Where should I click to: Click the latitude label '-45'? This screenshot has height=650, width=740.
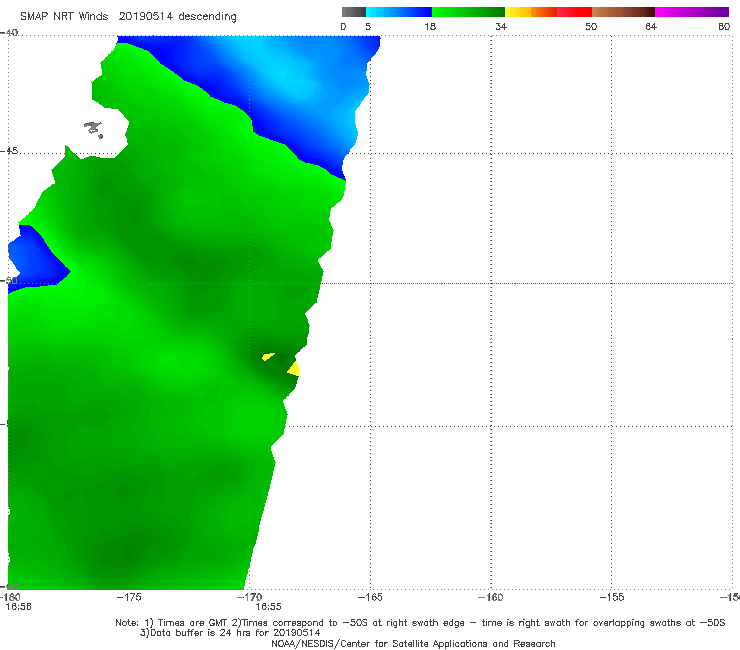point(9,151)
